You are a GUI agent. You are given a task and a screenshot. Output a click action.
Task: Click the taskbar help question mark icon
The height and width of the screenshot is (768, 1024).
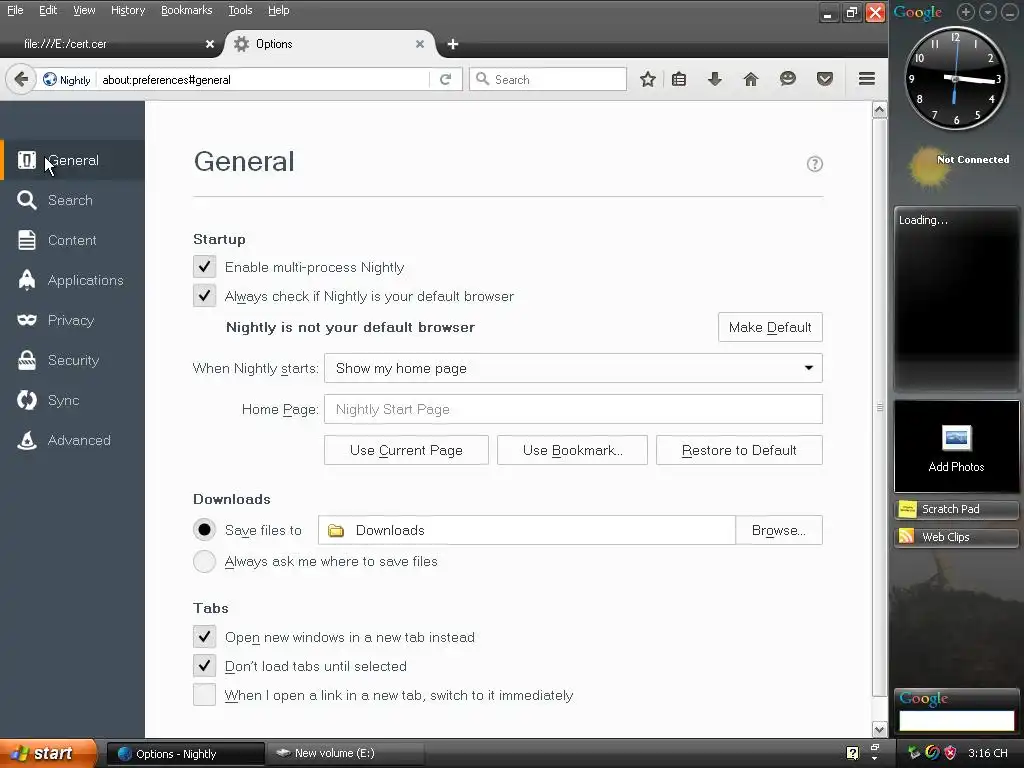click(852, 753)
